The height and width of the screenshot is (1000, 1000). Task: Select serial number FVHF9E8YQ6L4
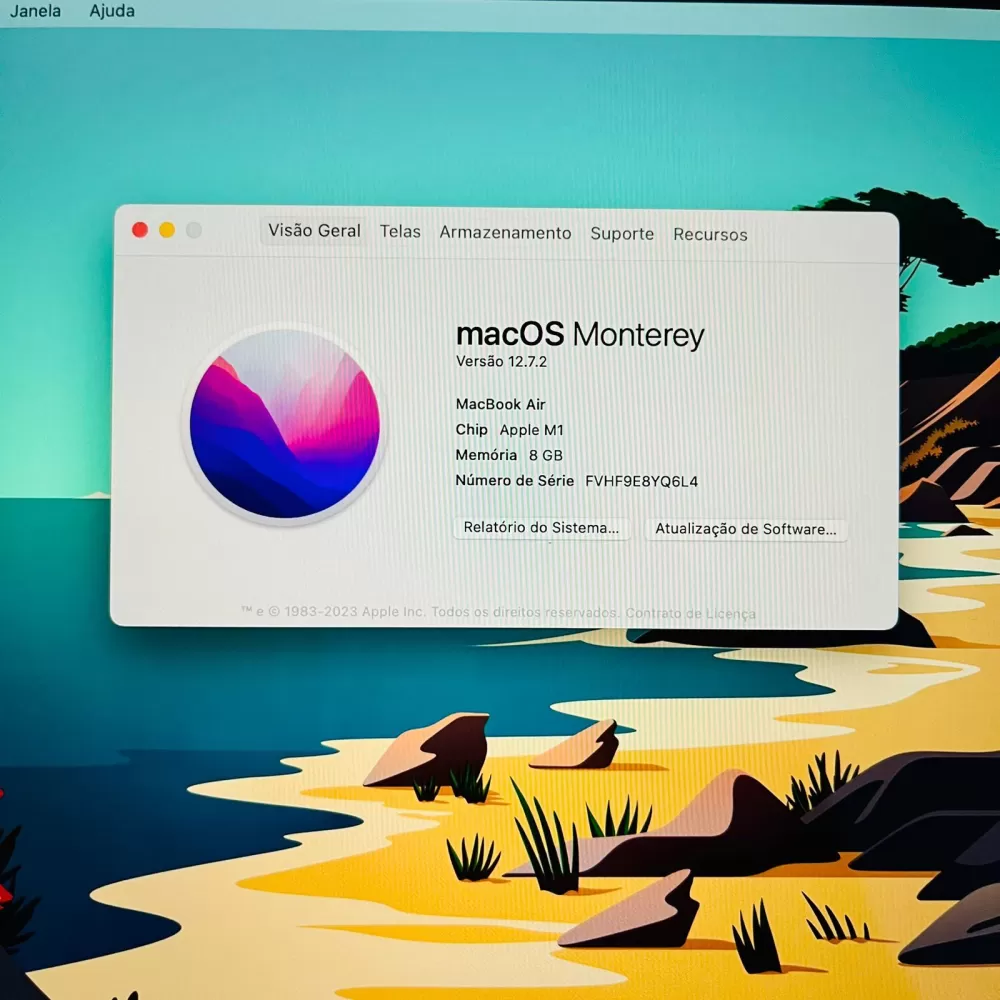coord(641,482)
